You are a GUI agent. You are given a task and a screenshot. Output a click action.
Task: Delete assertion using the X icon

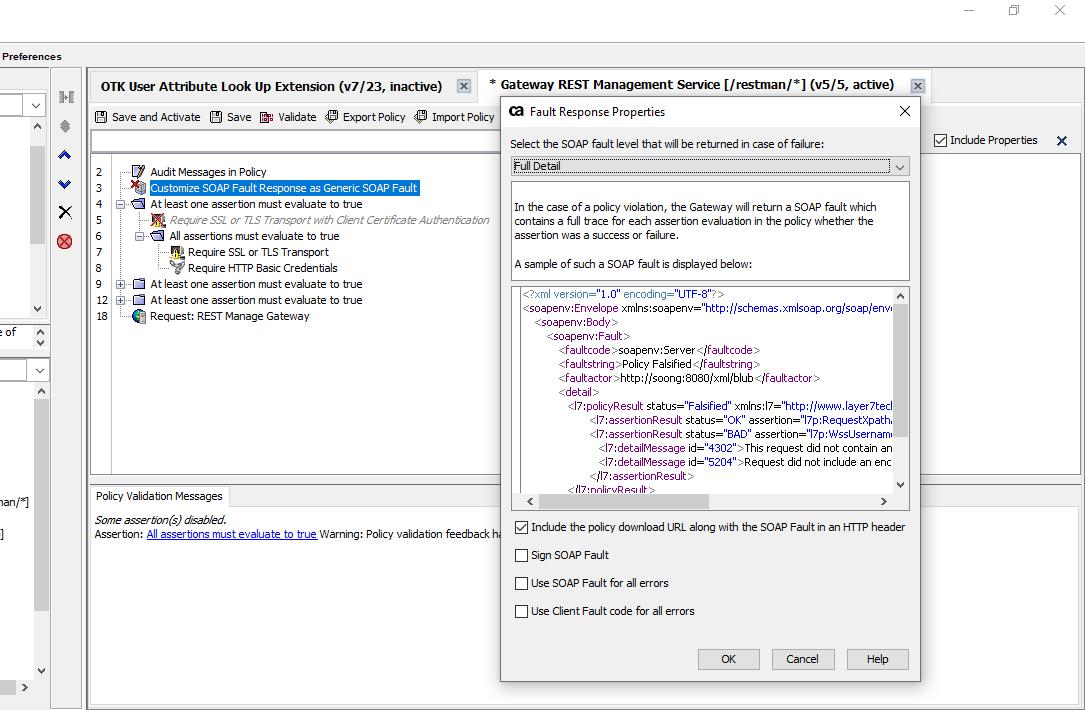pos(64,212)
